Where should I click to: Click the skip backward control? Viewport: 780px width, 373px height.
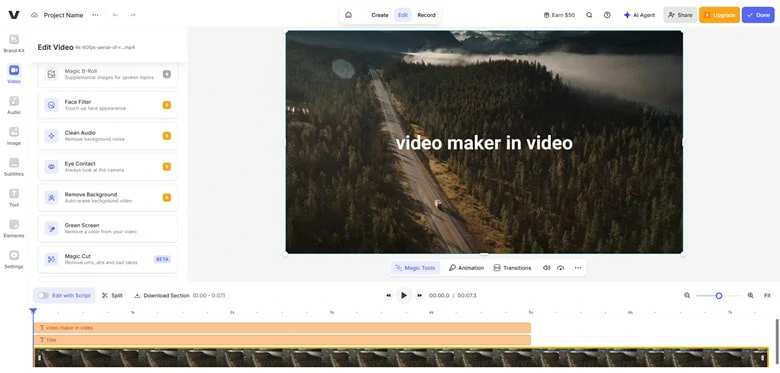click(389, 295)
